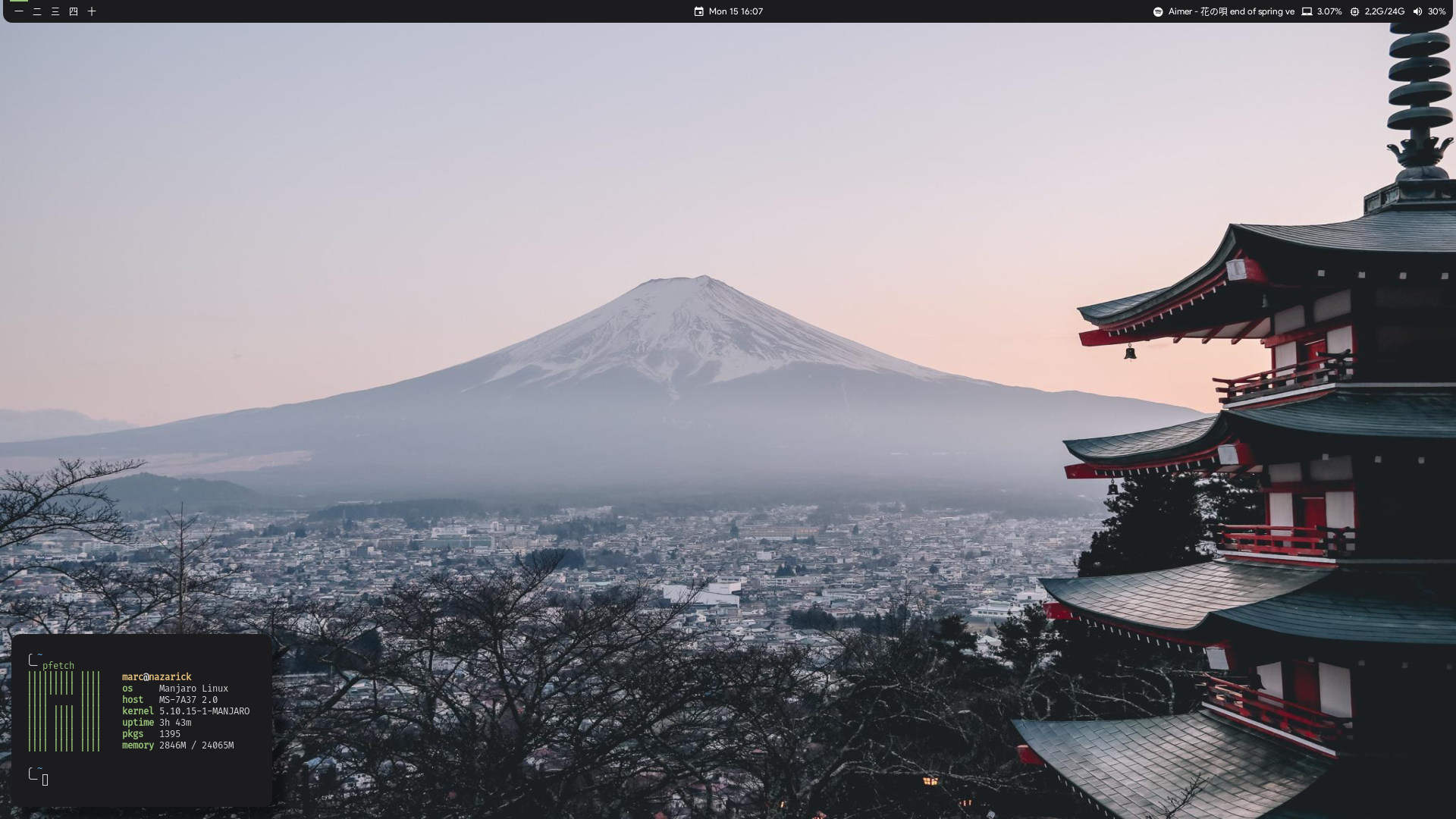Switch to workspace one (一)

(19, 11)
